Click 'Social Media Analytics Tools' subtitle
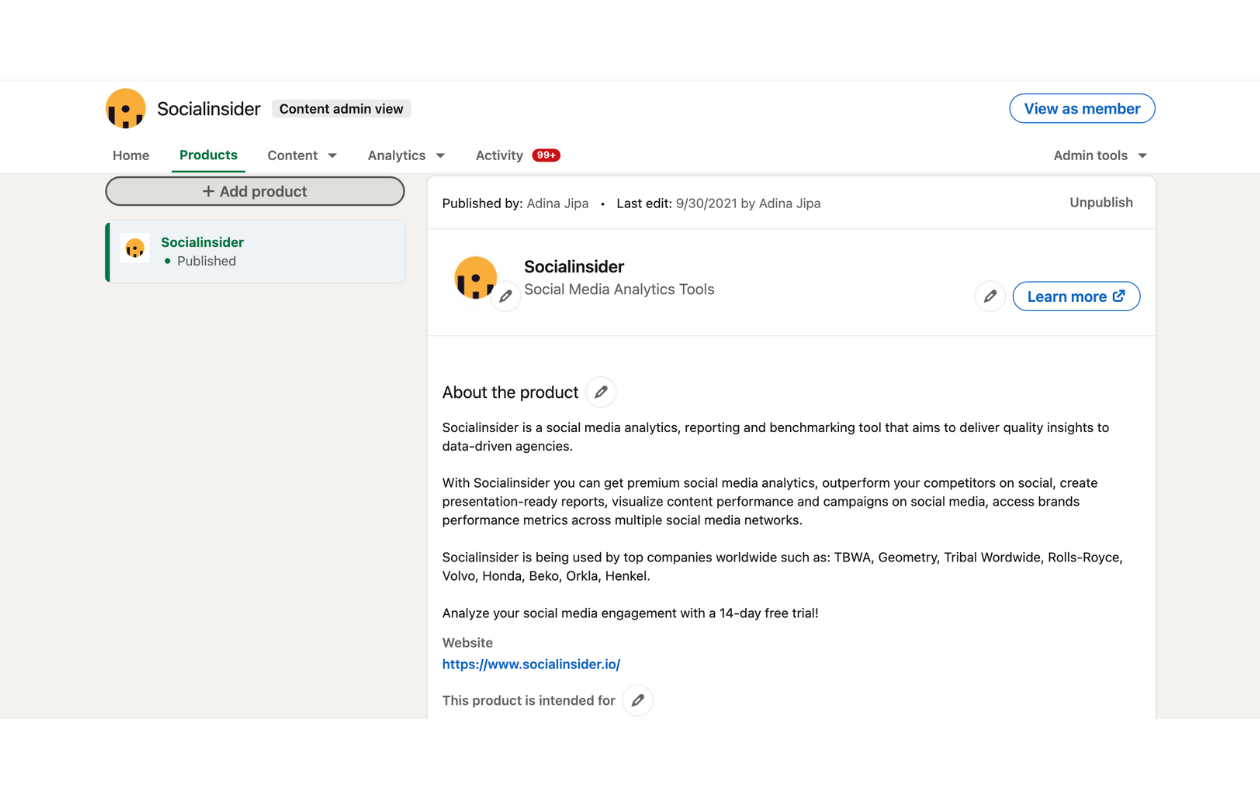The width and height of the screenshot is (1260, 800). pos(619,289)
